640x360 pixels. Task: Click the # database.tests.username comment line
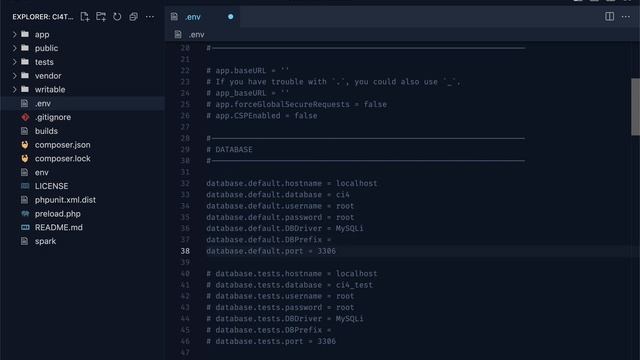click(x=280, y=296)
